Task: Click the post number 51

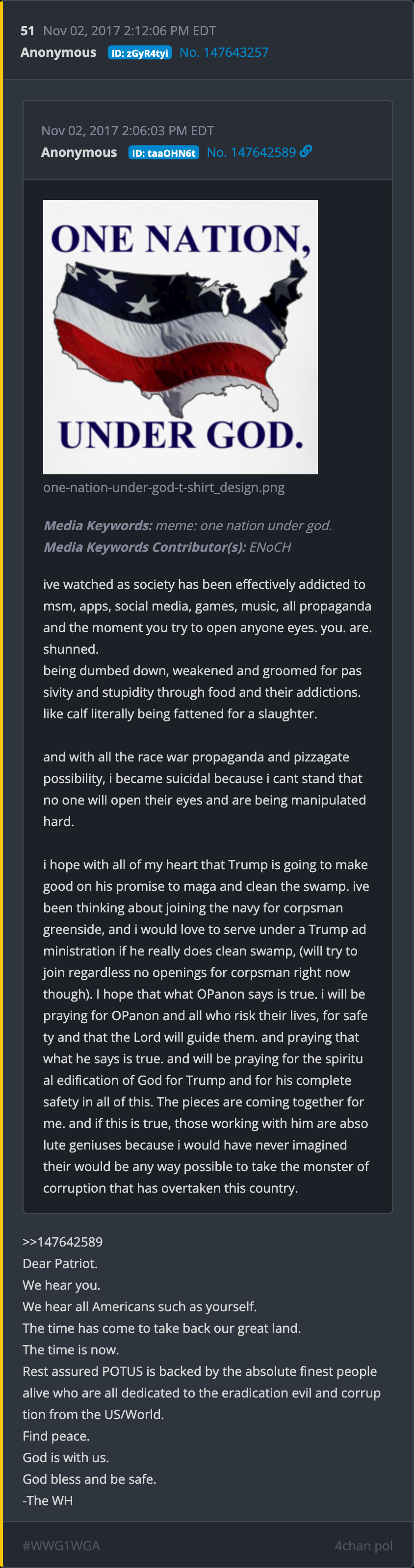Action: click(x=27, y=30)
